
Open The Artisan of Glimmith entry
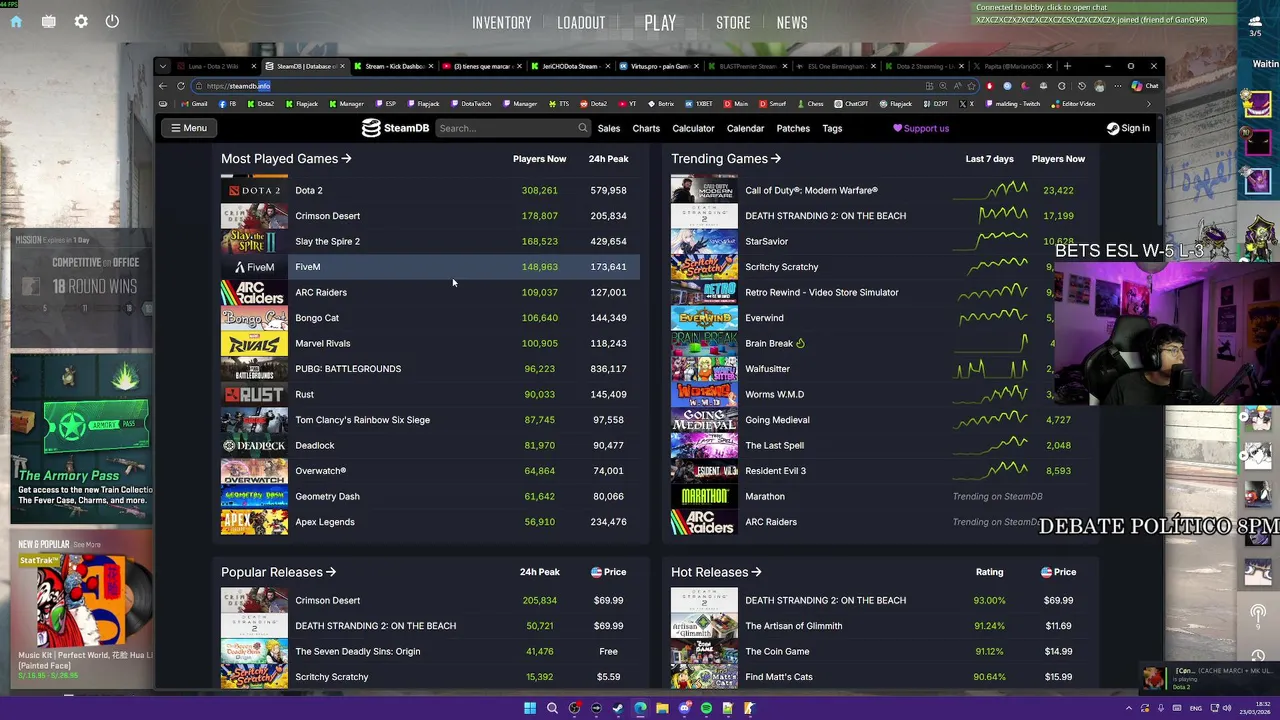point(793,626)
